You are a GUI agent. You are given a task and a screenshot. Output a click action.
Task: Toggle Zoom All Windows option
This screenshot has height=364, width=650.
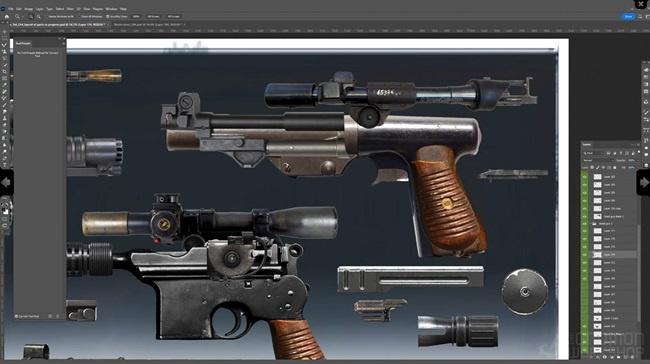pos(91,17)
